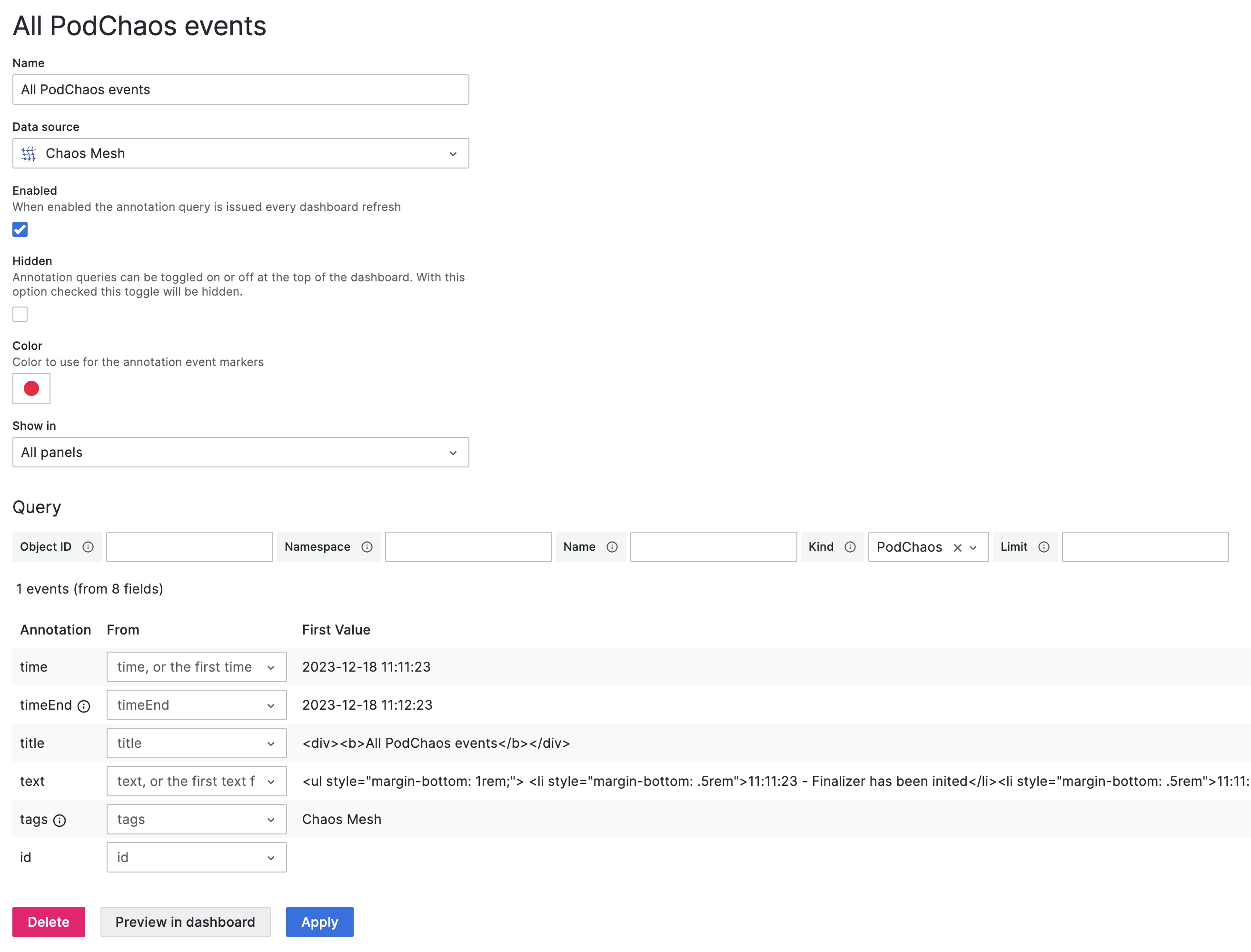The width and height of the screenshot is (1251, 952).
Task: Click the query Name info icon
Action: point(612,547)
